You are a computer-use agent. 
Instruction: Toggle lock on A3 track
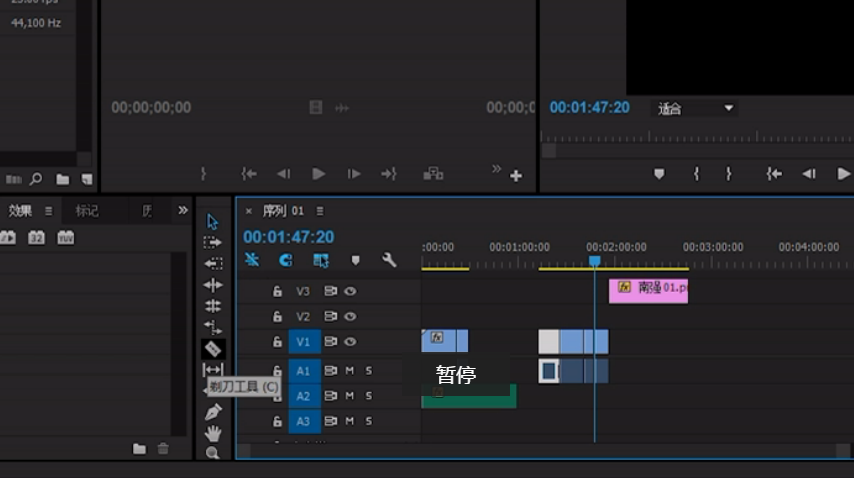(277, 421)
